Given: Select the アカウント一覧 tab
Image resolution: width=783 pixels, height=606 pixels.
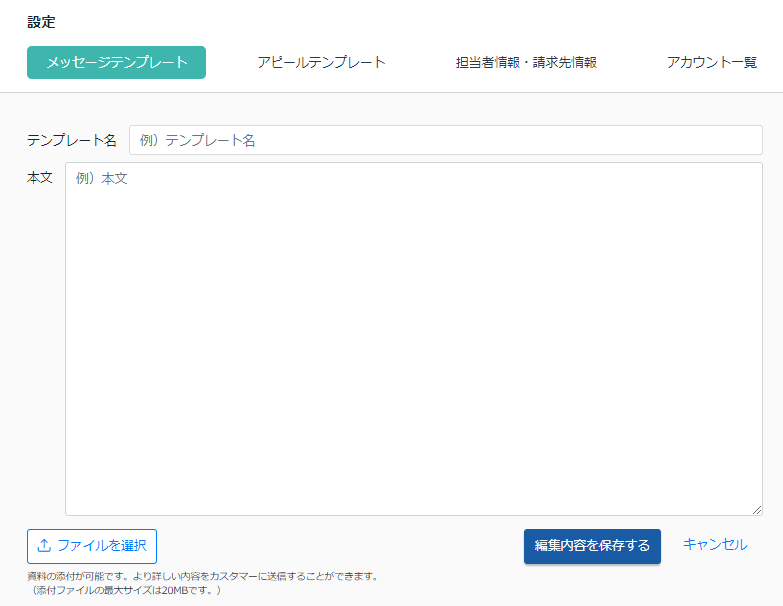Looking at the screenshot, I should point(712,62).
